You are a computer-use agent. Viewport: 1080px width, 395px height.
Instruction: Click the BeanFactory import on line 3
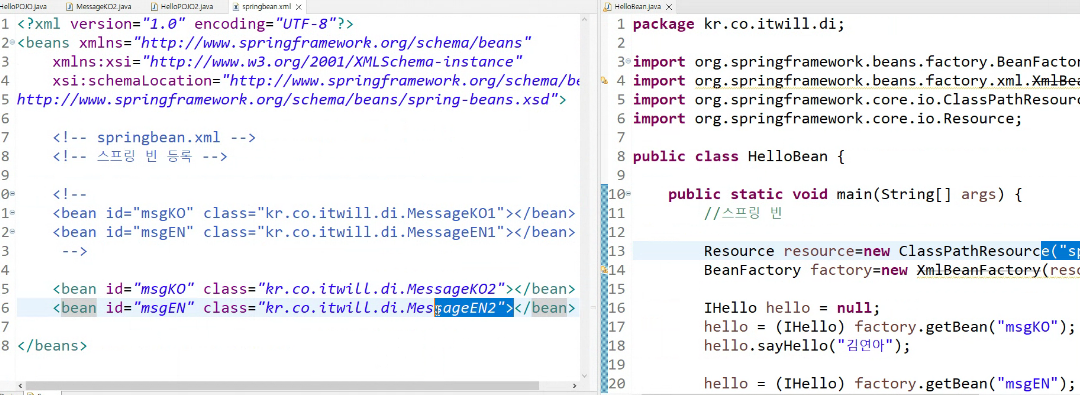(856, 62)
